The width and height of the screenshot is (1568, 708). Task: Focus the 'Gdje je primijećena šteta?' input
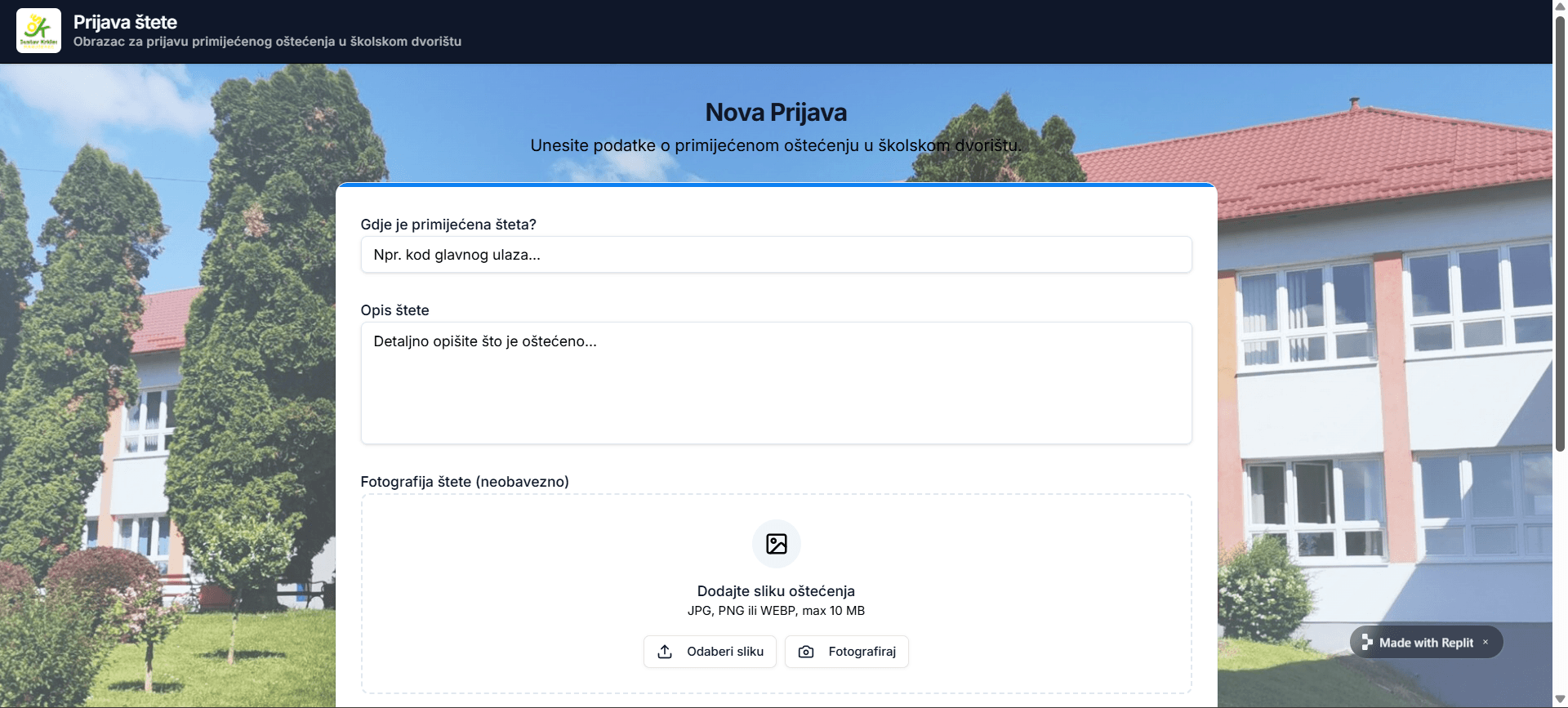click(776, 255)
